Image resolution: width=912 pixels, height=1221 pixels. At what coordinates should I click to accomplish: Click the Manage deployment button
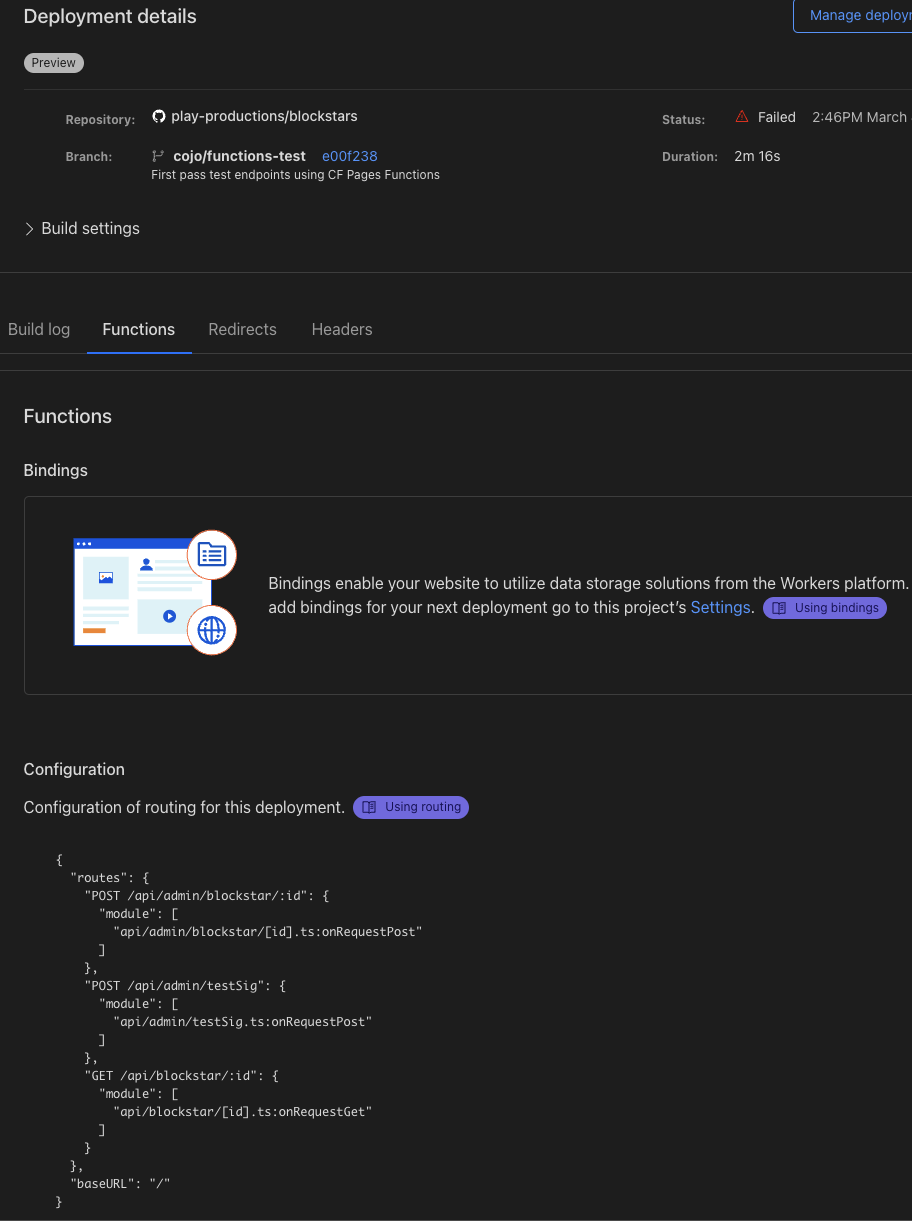(x=859, y=15)
